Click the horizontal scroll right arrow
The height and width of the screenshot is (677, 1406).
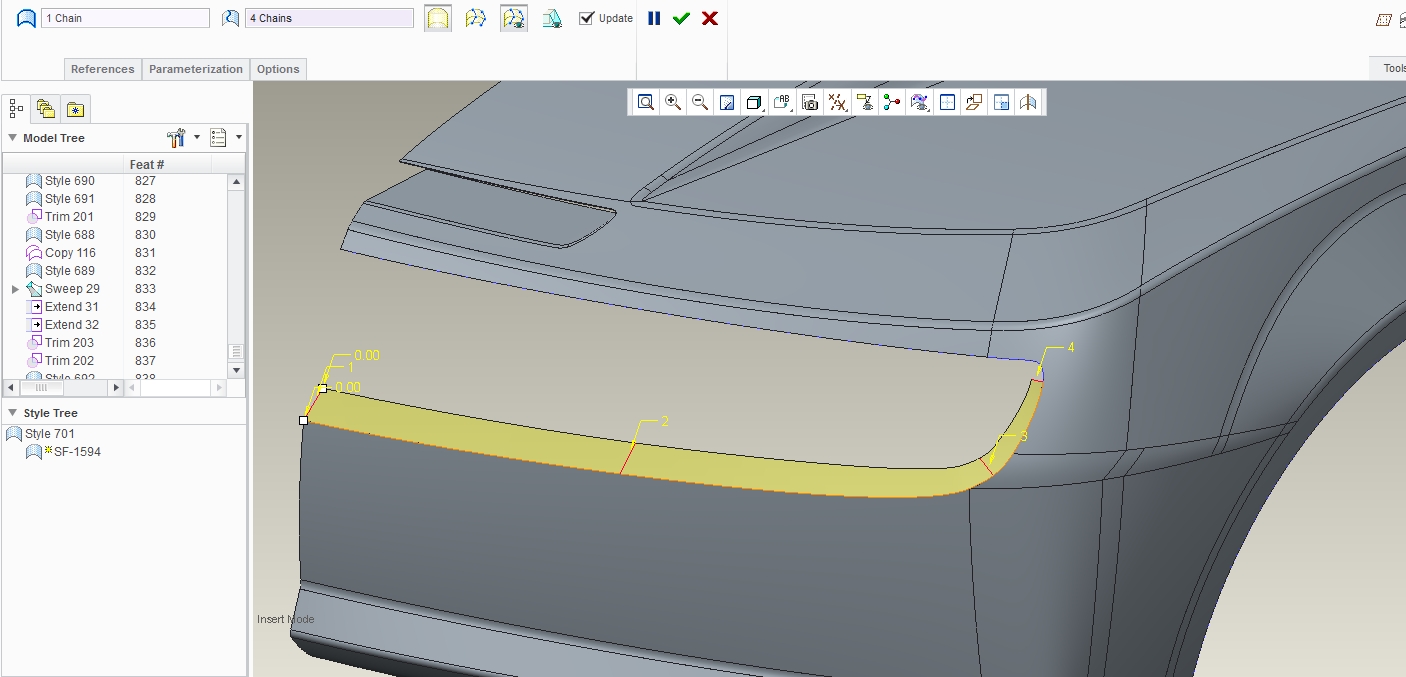116,387
